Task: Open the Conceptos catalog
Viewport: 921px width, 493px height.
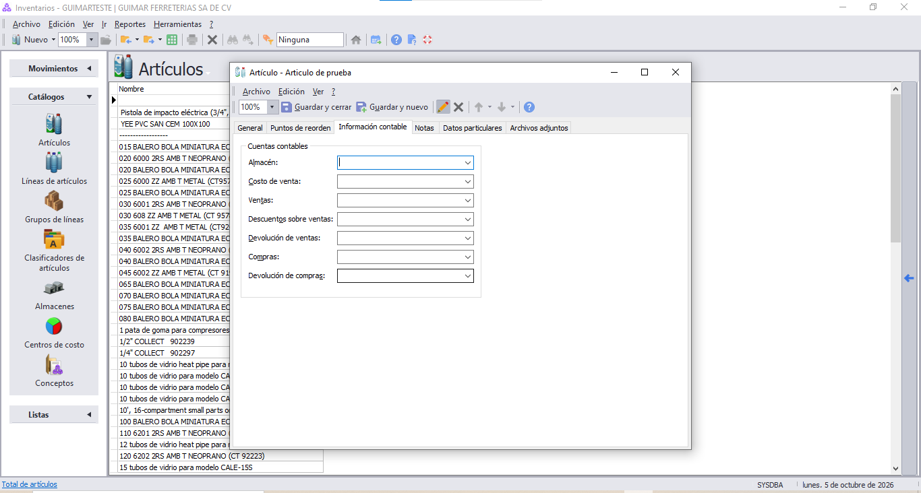Action: [x=54, y=371]
